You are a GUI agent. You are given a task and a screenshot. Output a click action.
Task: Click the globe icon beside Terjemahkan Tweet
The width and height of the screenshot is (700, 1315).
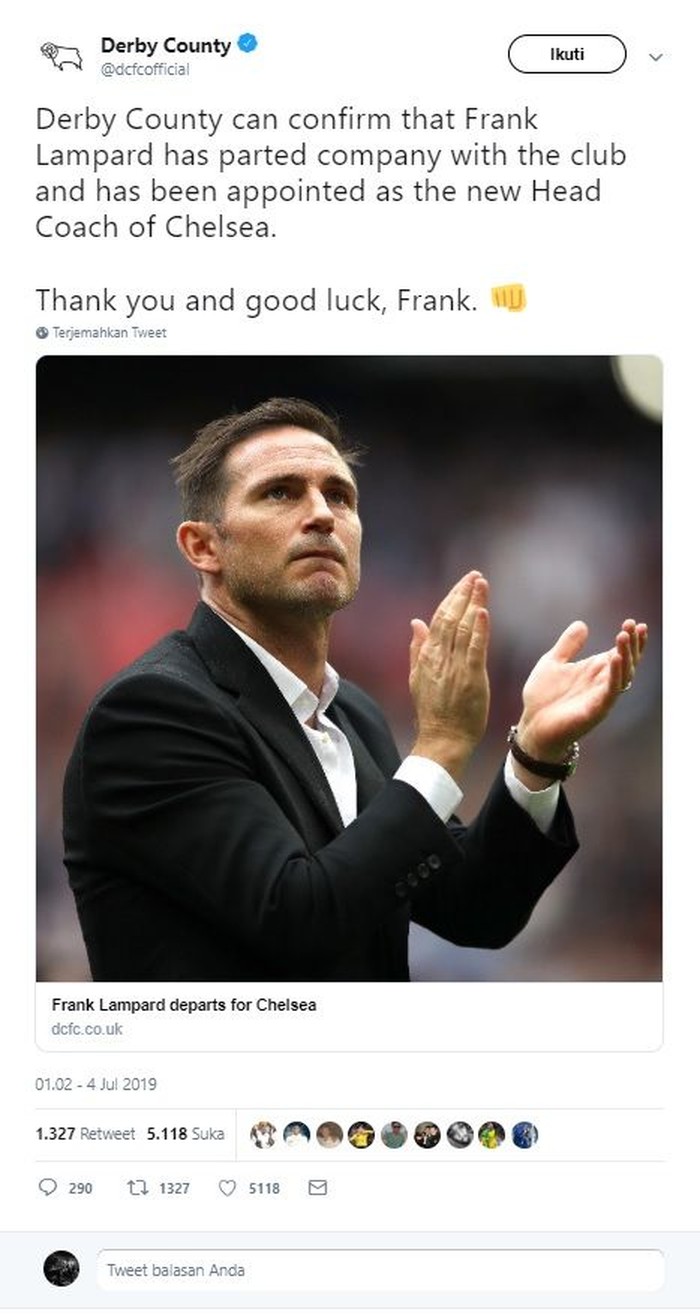pyautogui.click(x=41, y=333)
